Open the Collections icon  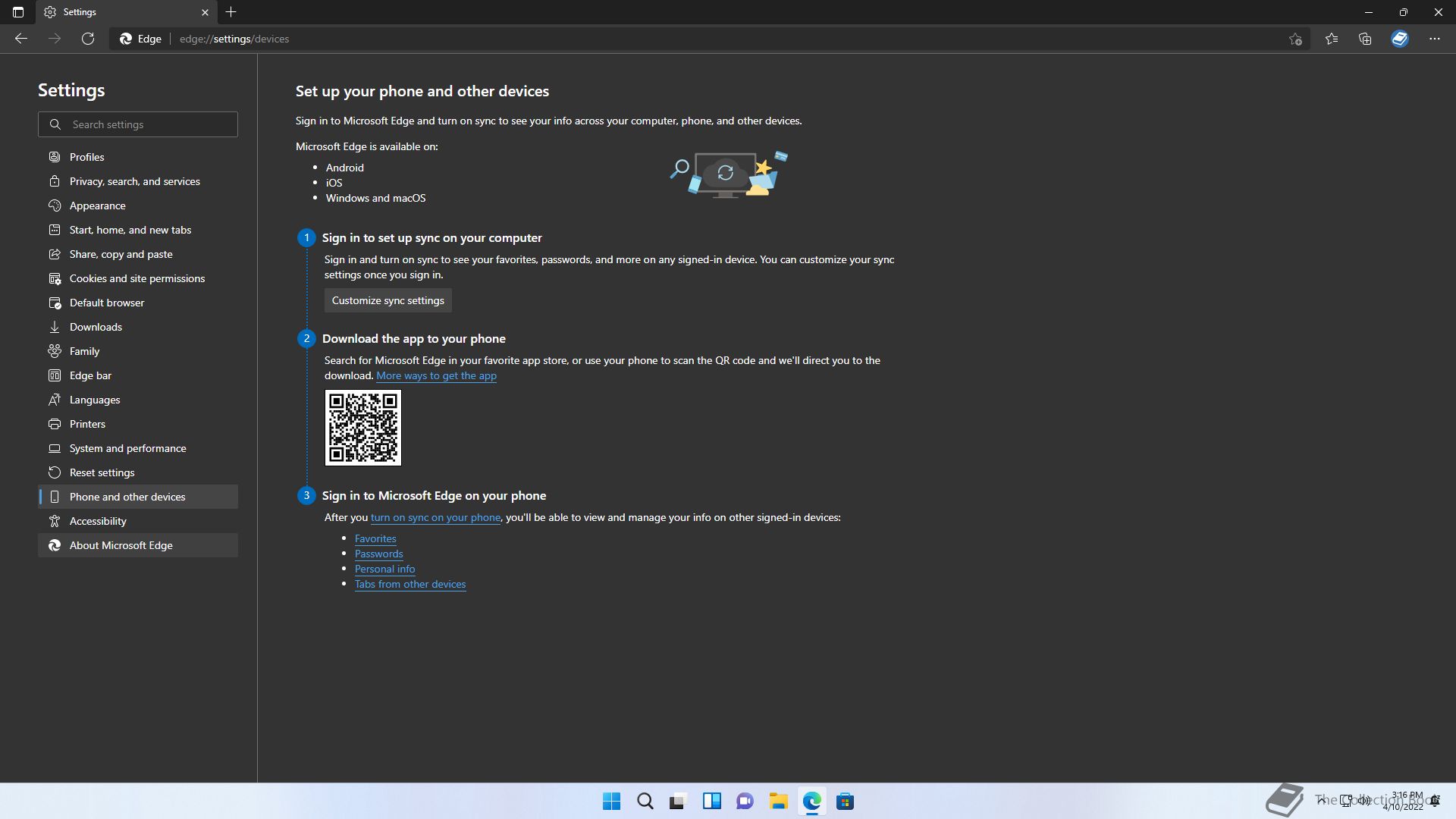coord(1365,39)
